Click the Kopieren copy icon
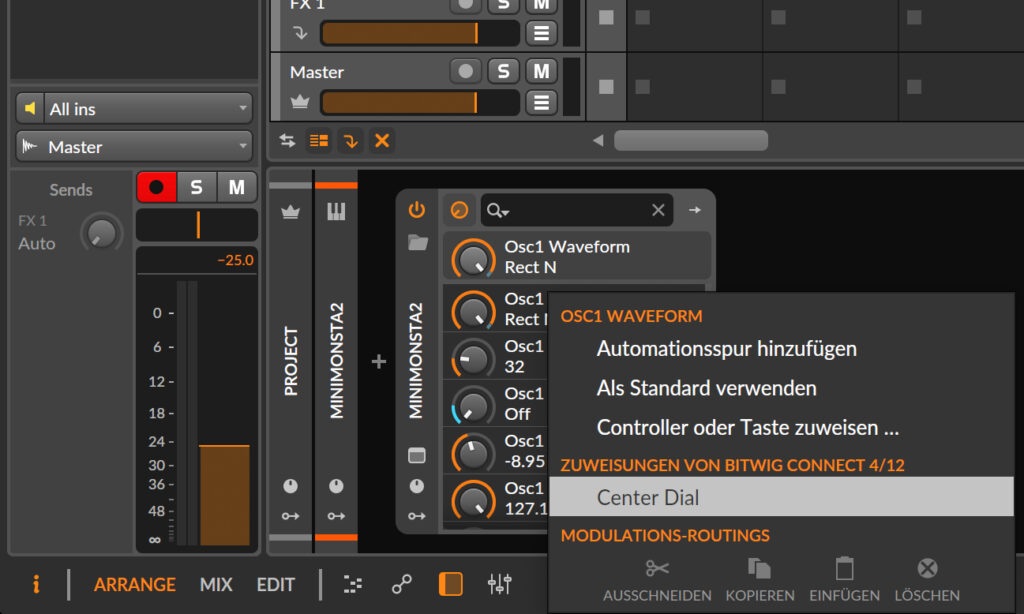The image size is (1024, 614). 759,569
